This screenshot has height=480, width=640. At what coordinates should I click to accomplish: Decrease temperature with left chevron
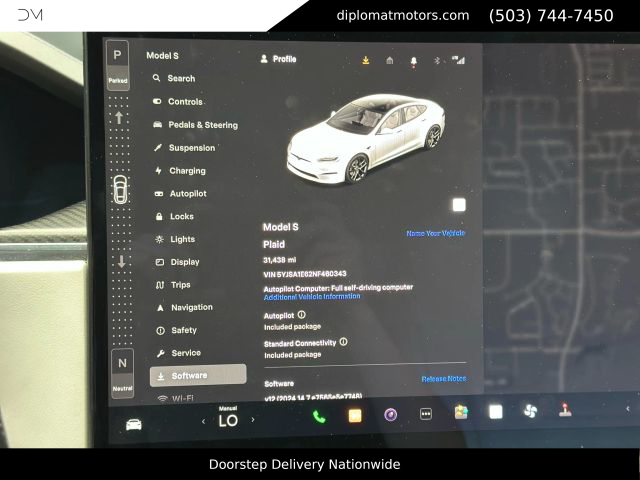point(203,421)
